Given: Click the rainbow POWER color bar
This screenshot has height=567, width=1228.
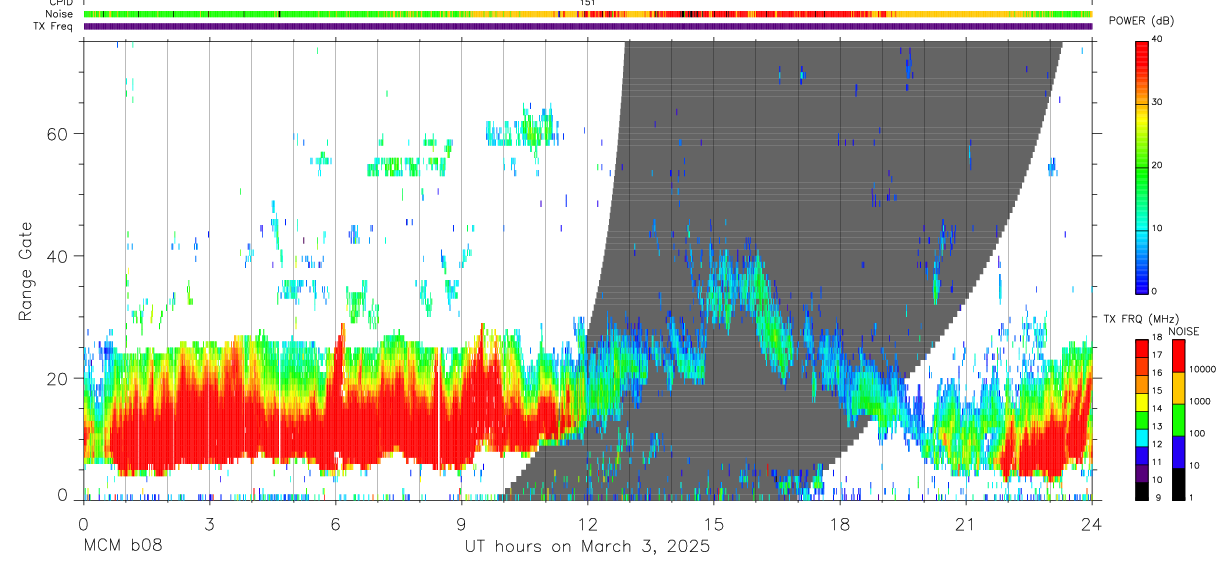Looking at the screenshot, I should point(1142,166).
